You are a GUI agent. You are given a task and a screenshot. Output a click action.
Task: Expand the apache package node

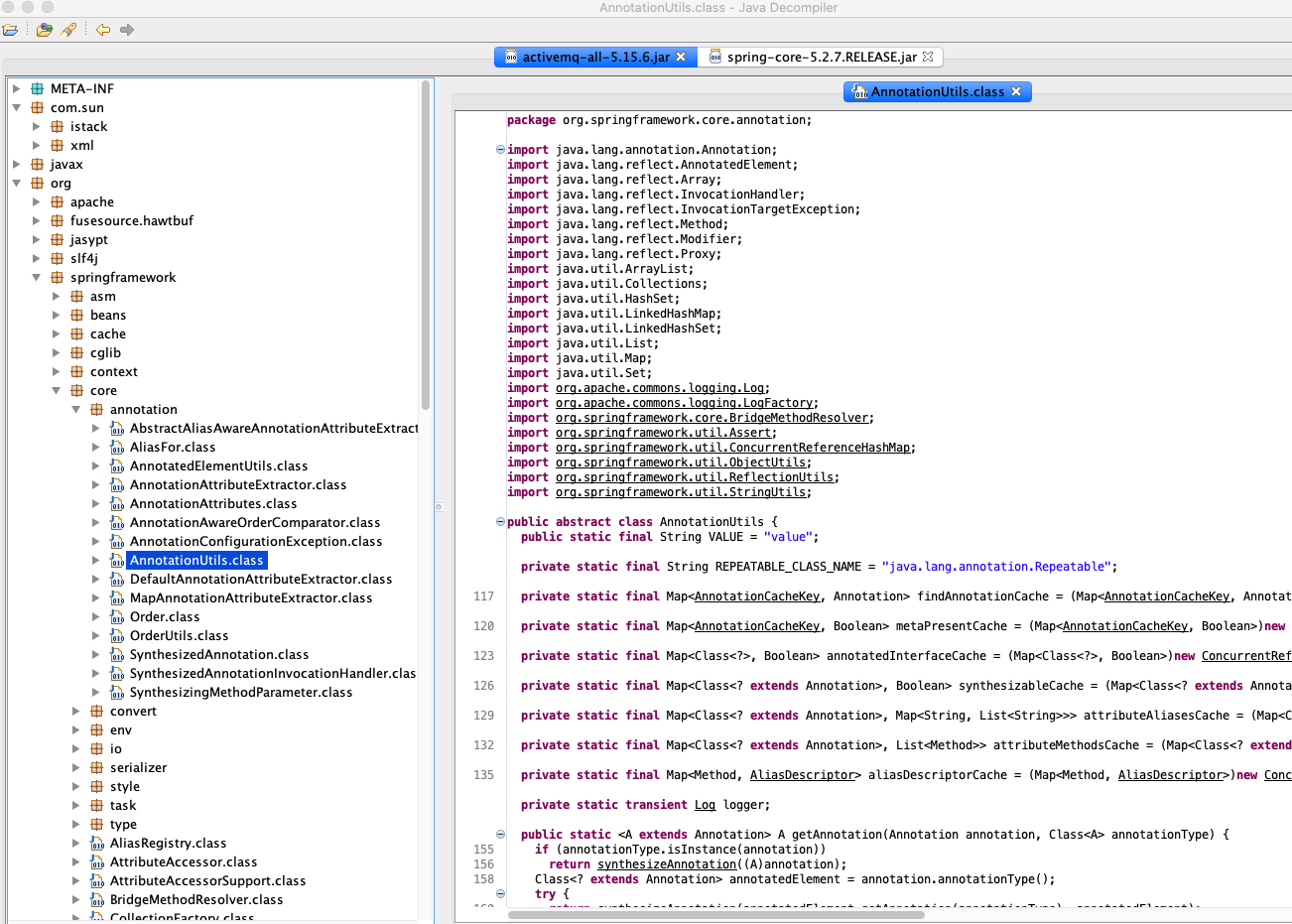(34, 201)
